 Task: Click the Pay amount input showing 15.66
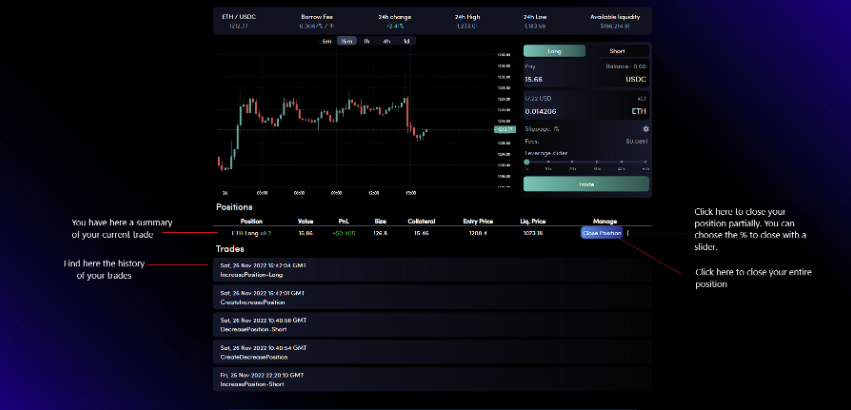tap(564, 79)
